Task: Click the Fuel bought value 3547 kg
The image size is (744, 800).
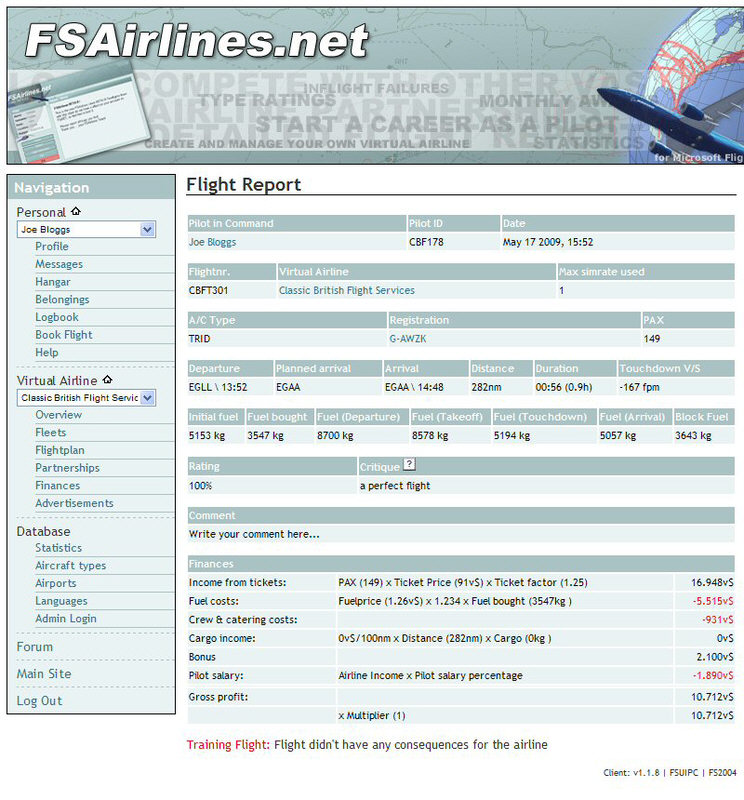Action: (x=265, y=436)
